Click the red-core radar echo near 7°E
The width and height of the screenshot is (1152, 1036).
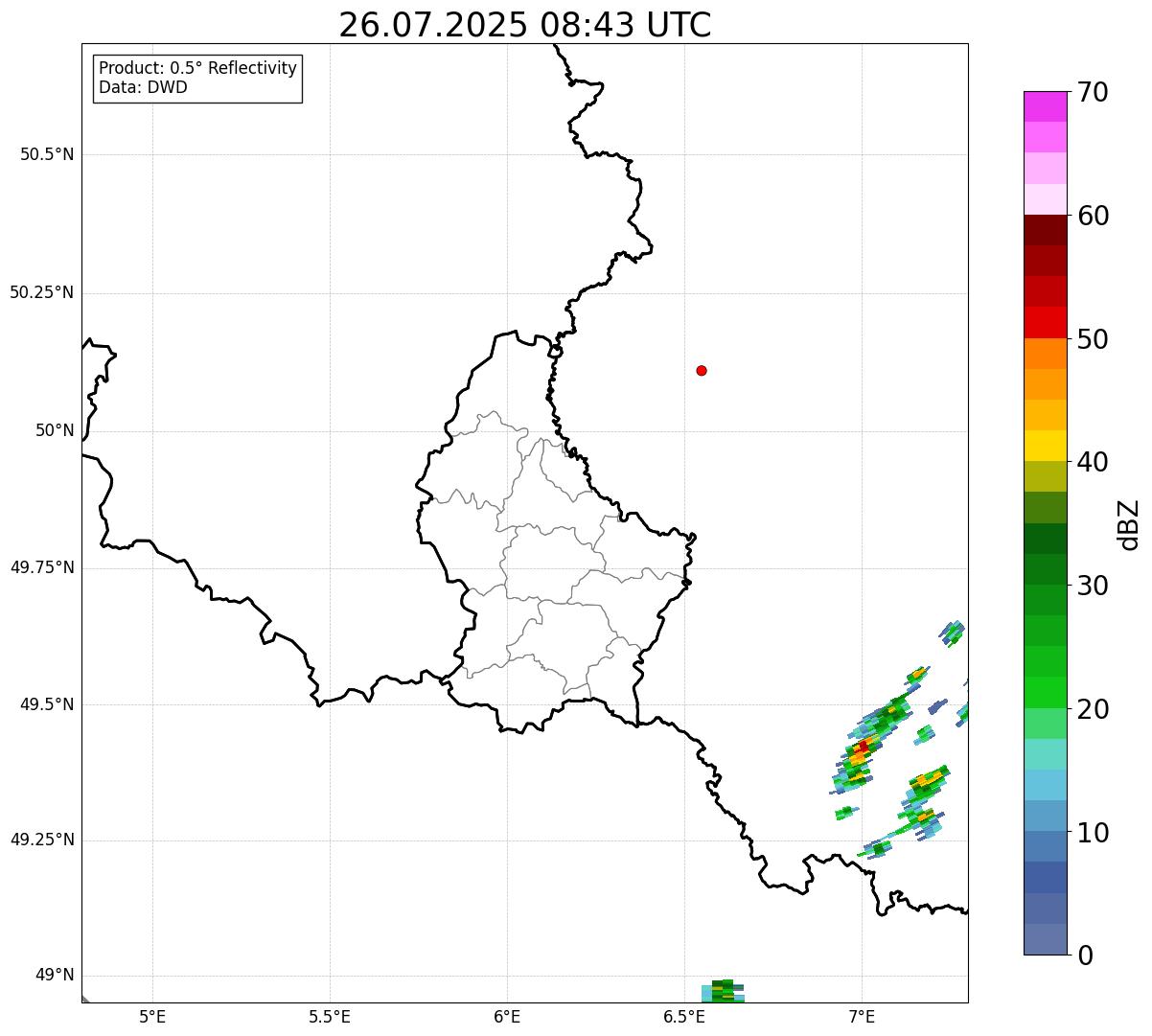coord(864,747)
